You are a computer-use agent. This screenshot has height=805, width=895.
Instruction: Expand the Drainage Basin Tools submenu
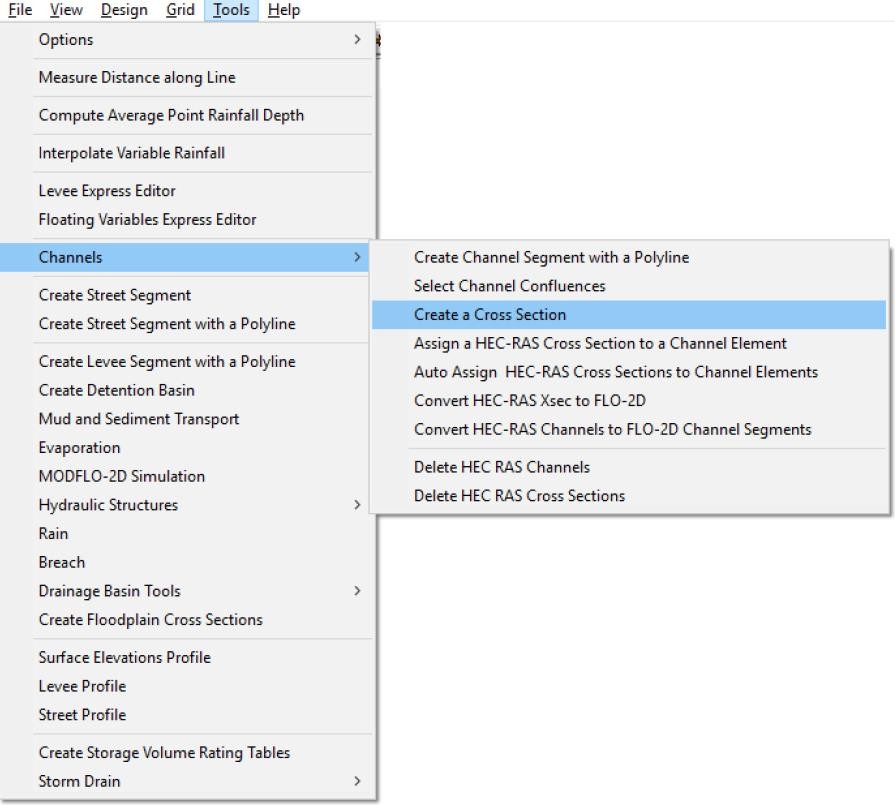pos(357,591)
